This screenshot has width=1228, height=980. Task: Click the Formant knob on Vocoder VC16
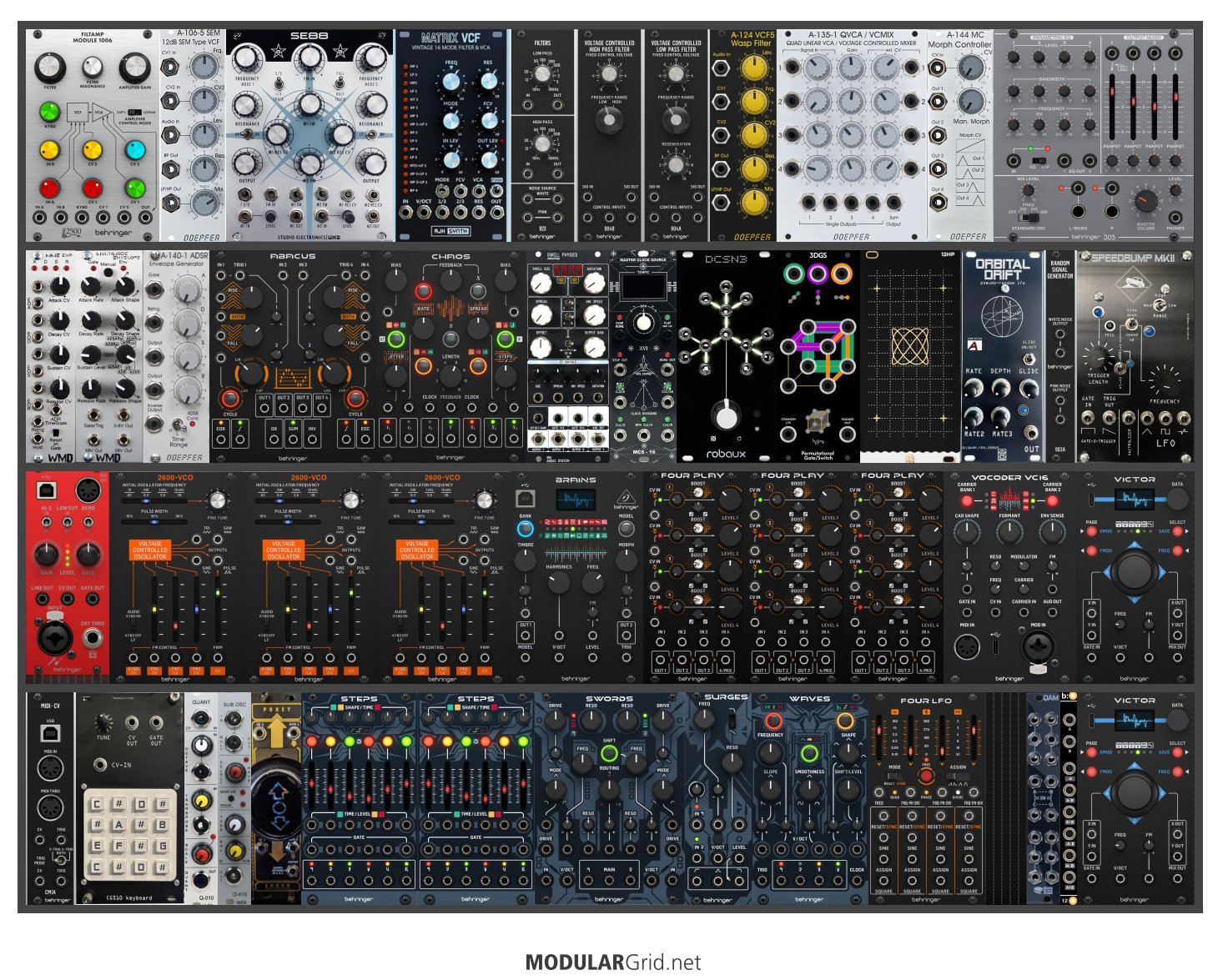[1009, 531]
